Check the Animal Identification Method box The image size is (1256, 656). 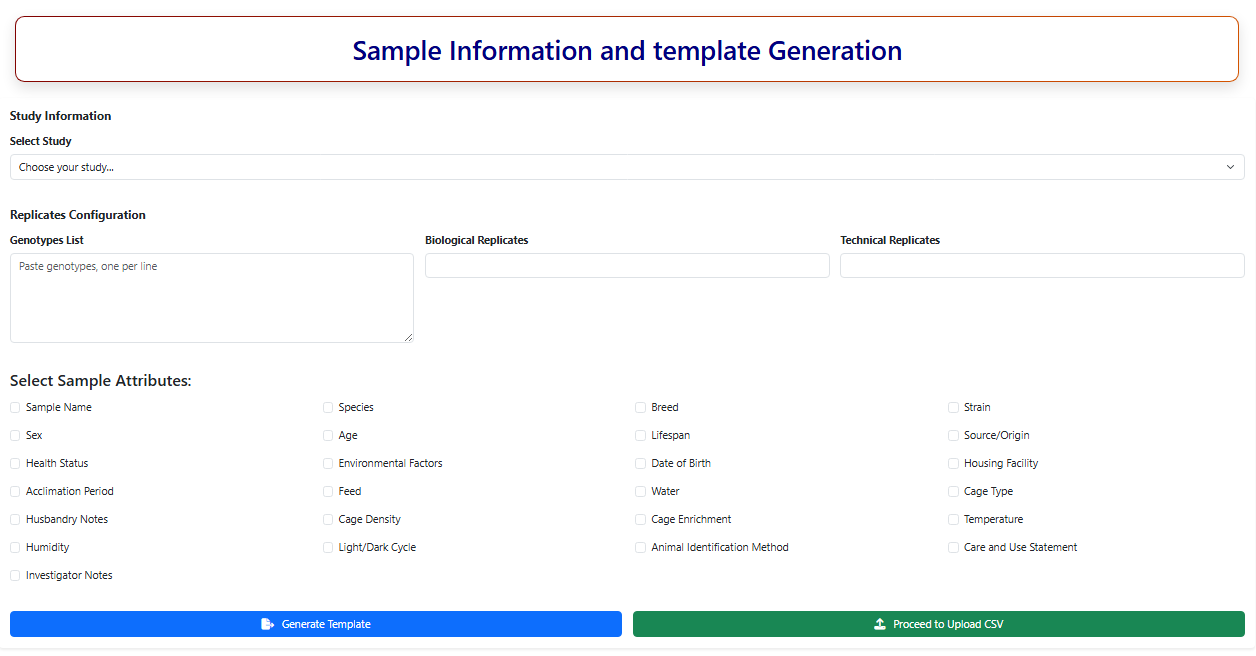coord(641,548)
